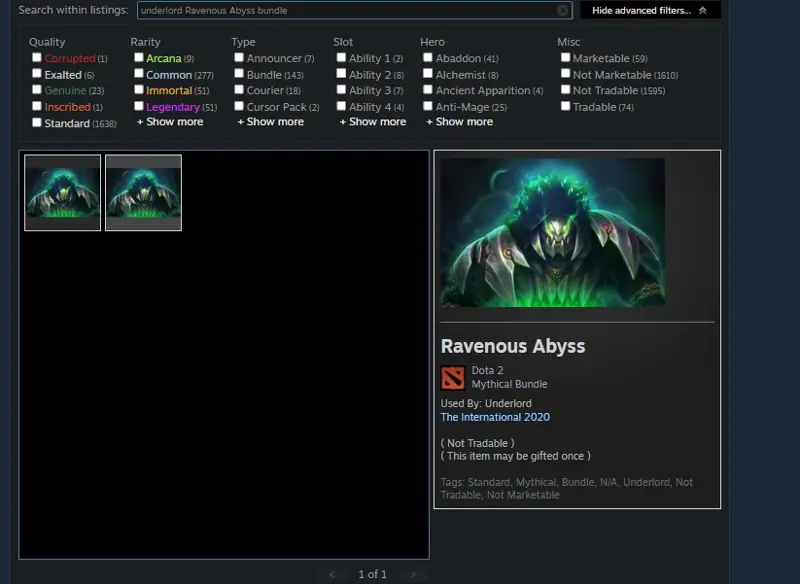
Task: Click the This item may be gifted once text
Action: click(x=515, y=456)
